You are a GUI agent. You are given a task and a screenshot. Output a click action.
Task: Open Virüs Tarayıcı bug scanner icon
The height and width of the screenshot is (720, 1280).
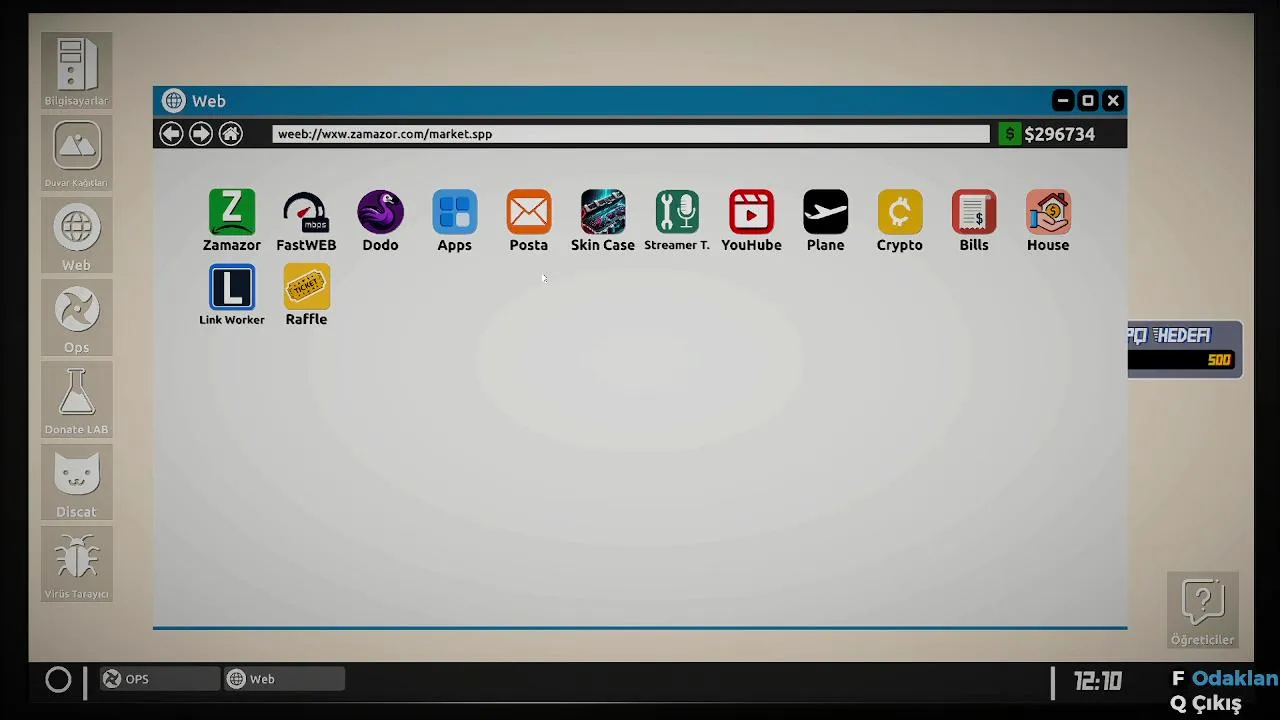76,563
